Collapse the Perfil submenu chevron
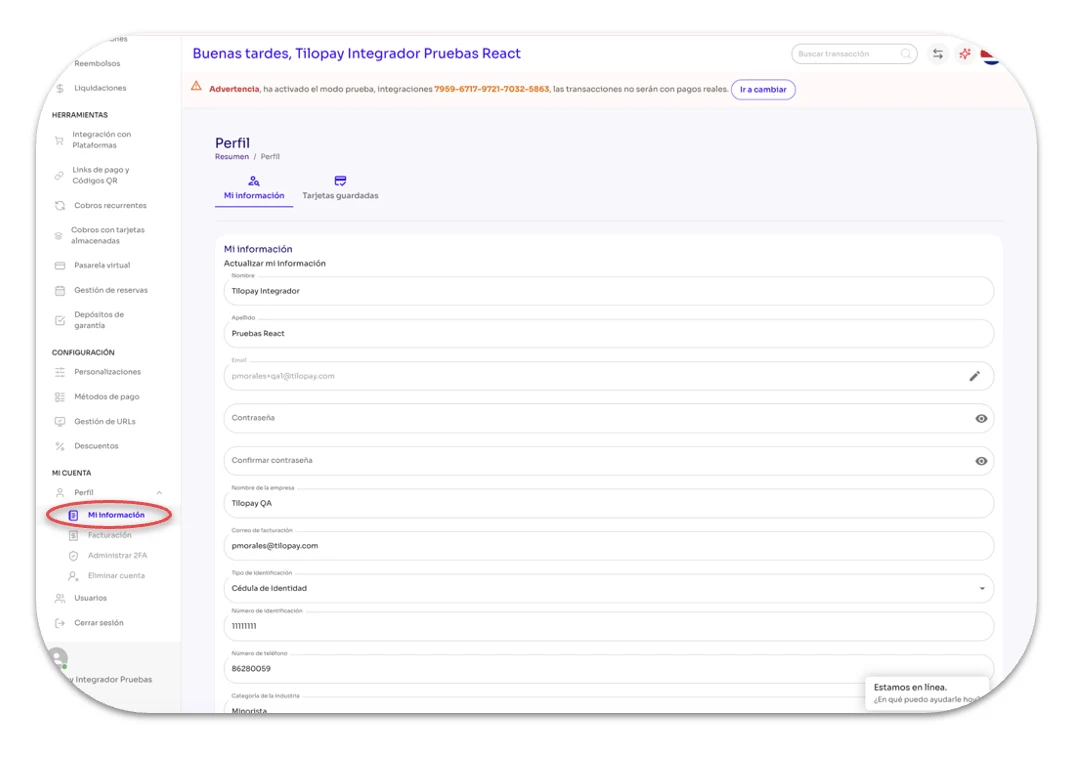 159,493
